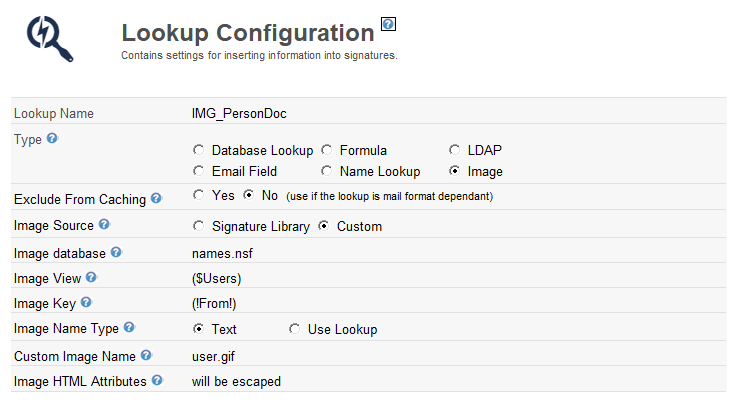The height and width of the screenshot is (417, 748).
Task: Pick the Email Field type option
Action: 198,171
